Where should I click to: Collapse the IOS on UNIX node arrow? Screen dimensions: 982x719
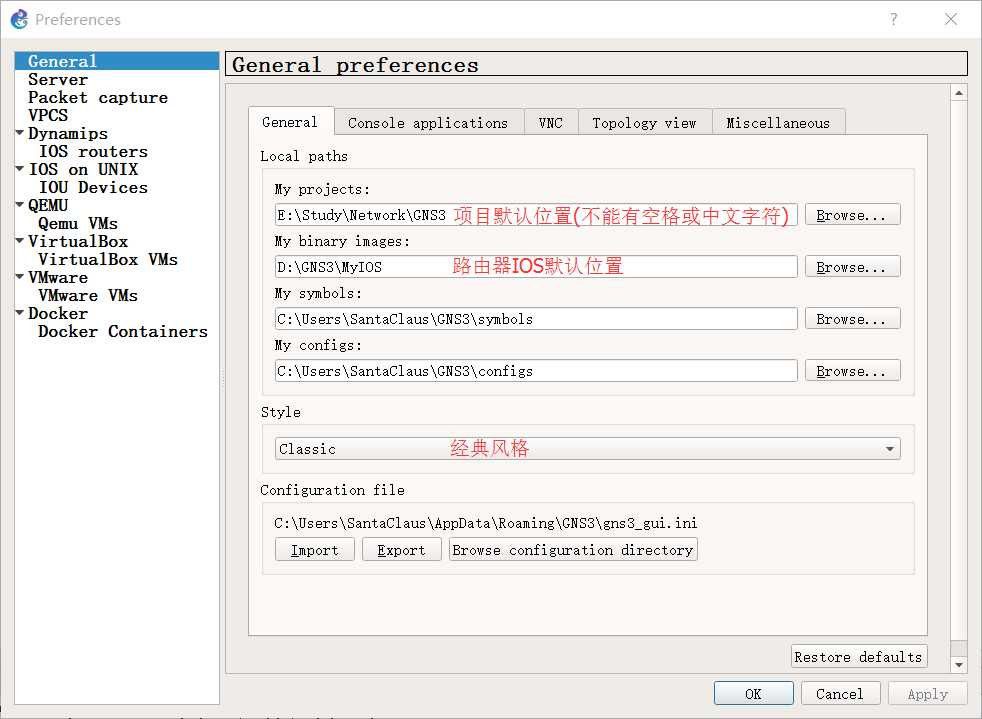(20, 168)
